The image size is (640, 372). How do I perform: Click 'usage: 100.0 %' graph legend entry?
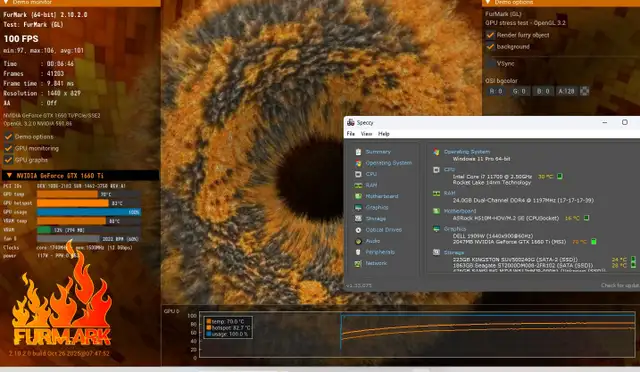pos(227,334)
